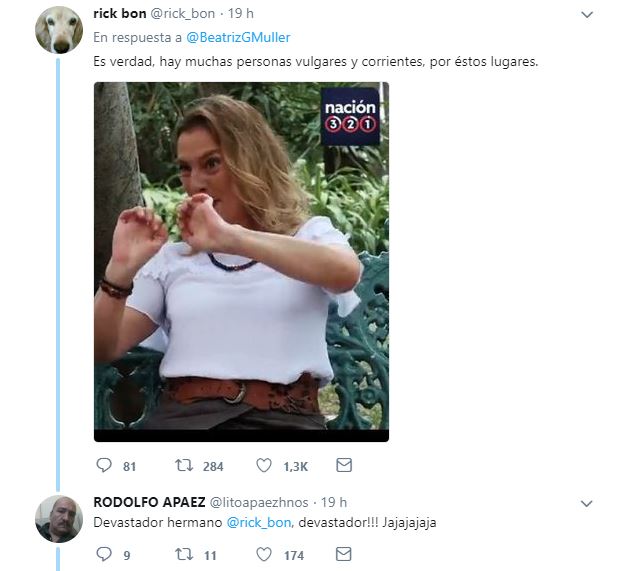
Task: Like rick bon's tweet with 1,3K likes
Action: pyautogui.click(x=264, y=466)
